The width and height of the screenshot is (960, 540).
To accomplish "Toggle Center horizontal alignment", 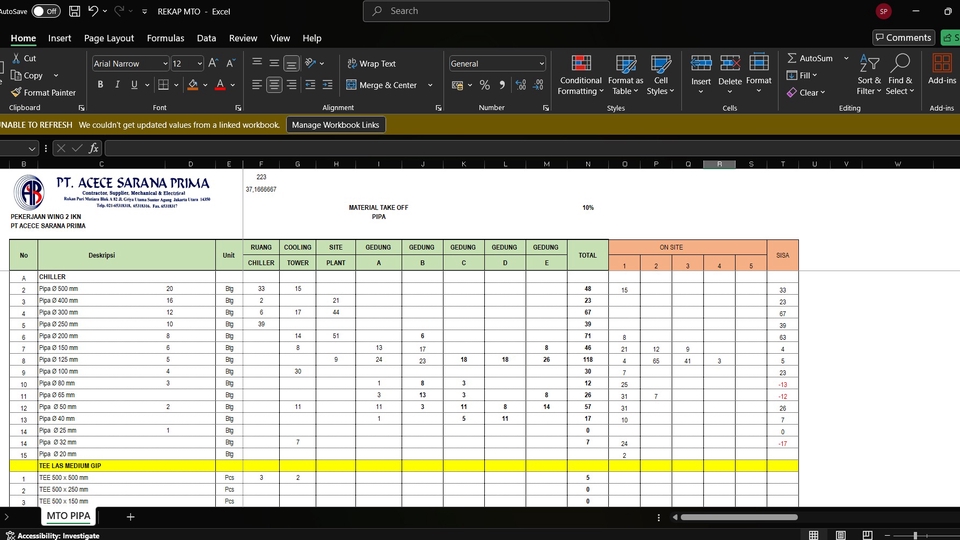I will pyautogui.click(x=274, y=84).
